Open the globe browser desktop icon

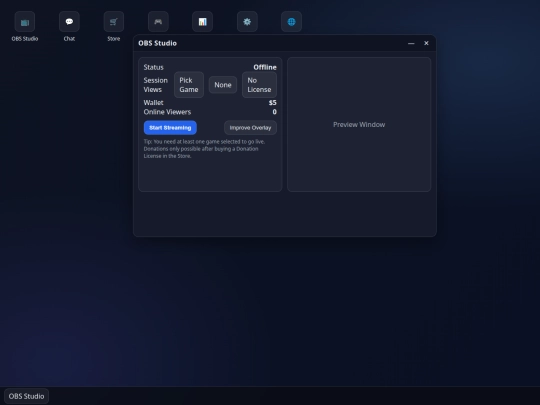[291, 22]
